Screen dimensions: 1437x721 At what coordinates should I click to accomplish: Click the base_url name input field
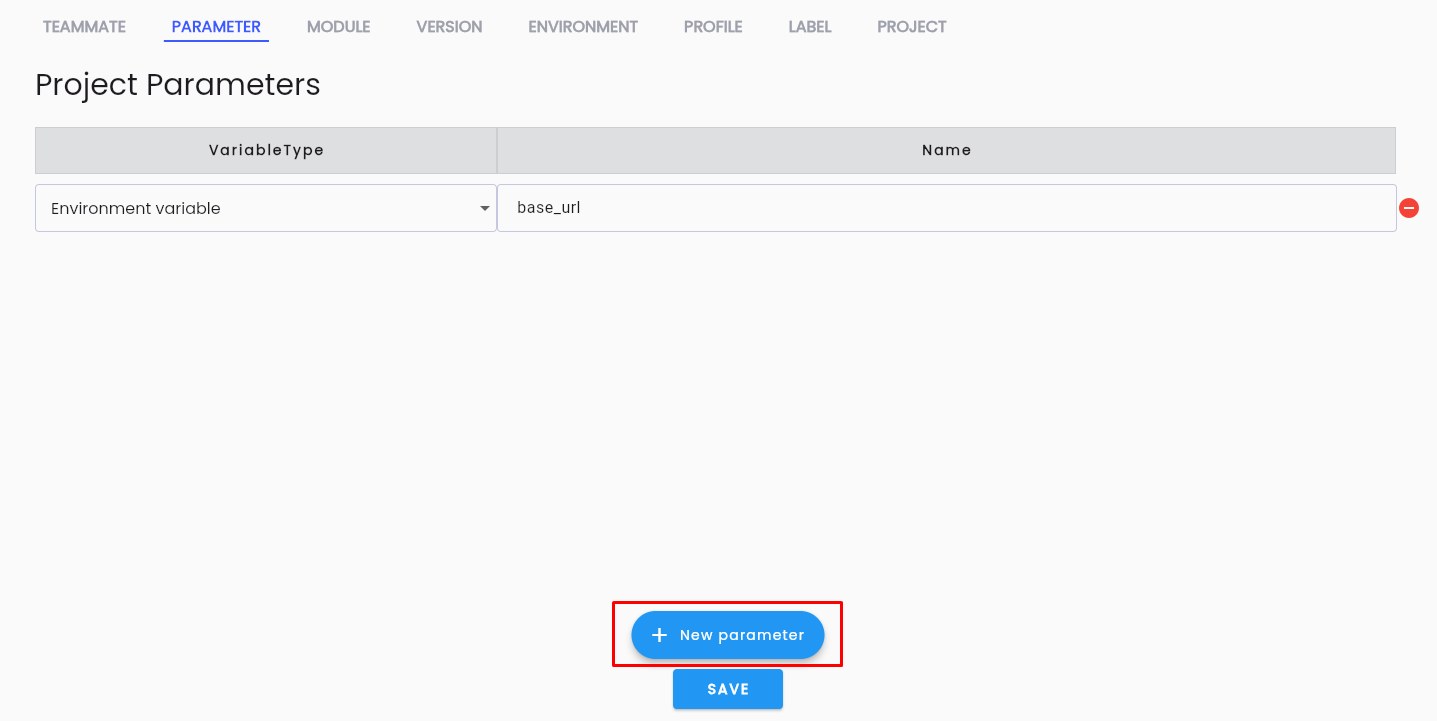coord(946,208)
